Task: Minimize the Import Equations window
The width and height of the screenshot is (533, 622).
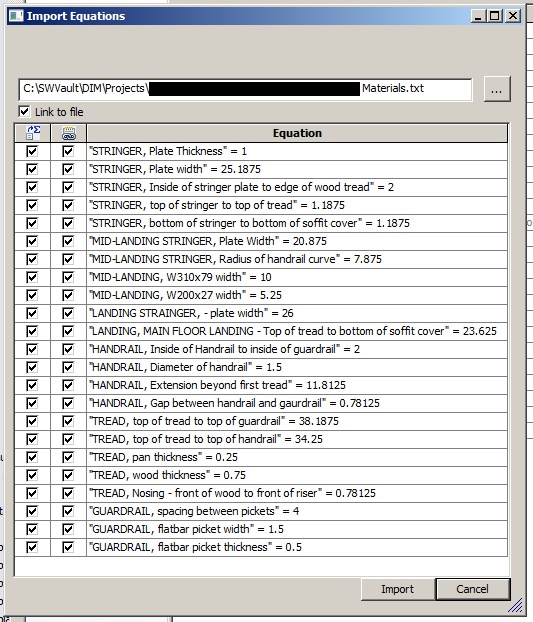Action: click(x=479, y=16)
